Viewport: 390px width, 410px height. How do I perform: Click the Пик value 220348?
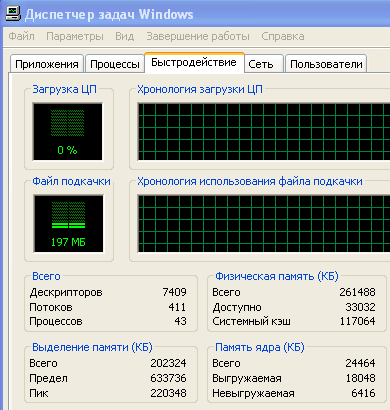[x=168, y=393]
